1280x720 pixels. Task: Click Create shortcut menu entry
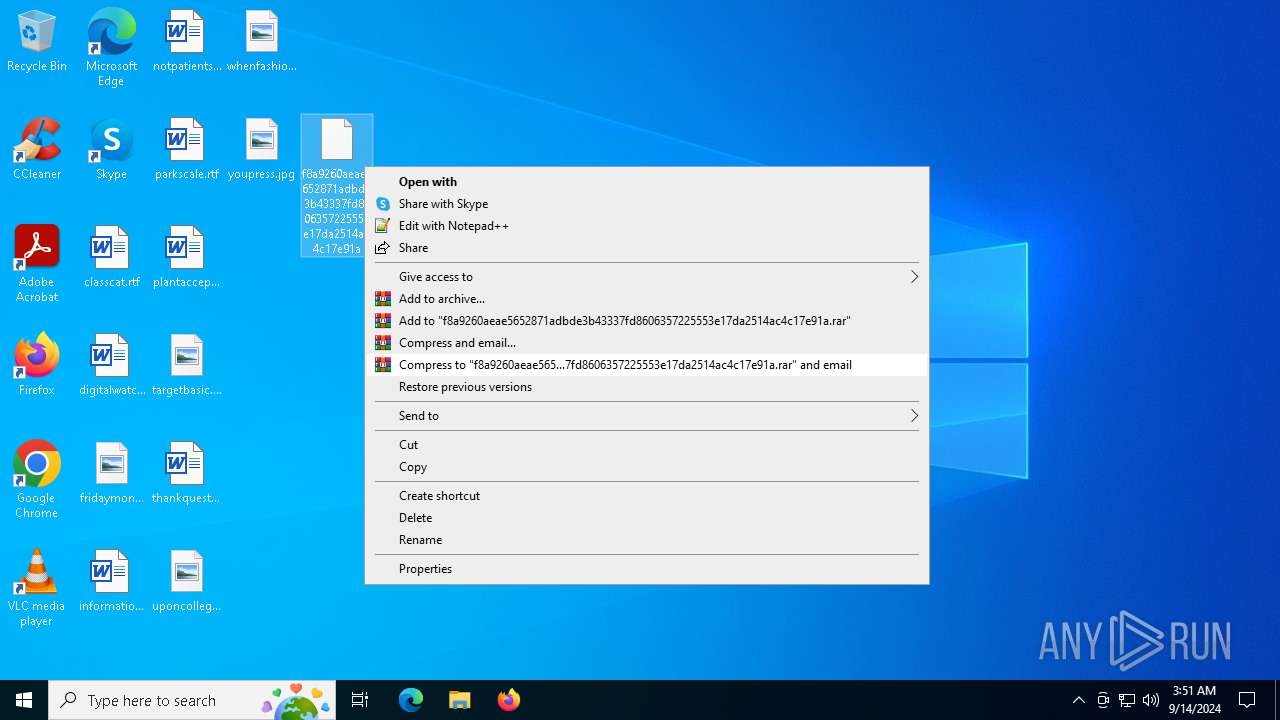pyautogui.click(x=646, y=496)
